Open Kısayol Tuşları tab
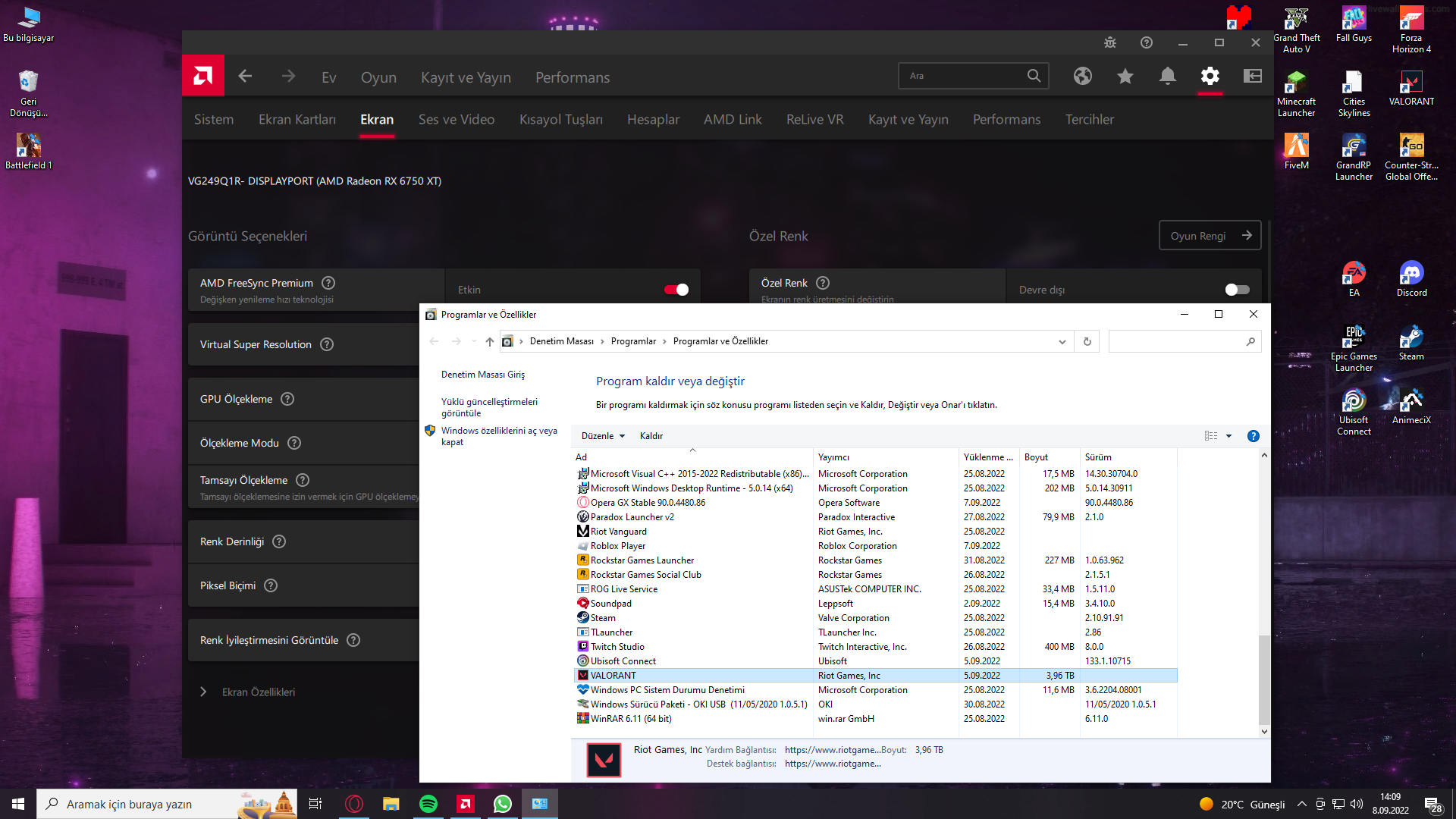Image resolution: width=1456 pixels, height=819 pixels. (561, 119)
